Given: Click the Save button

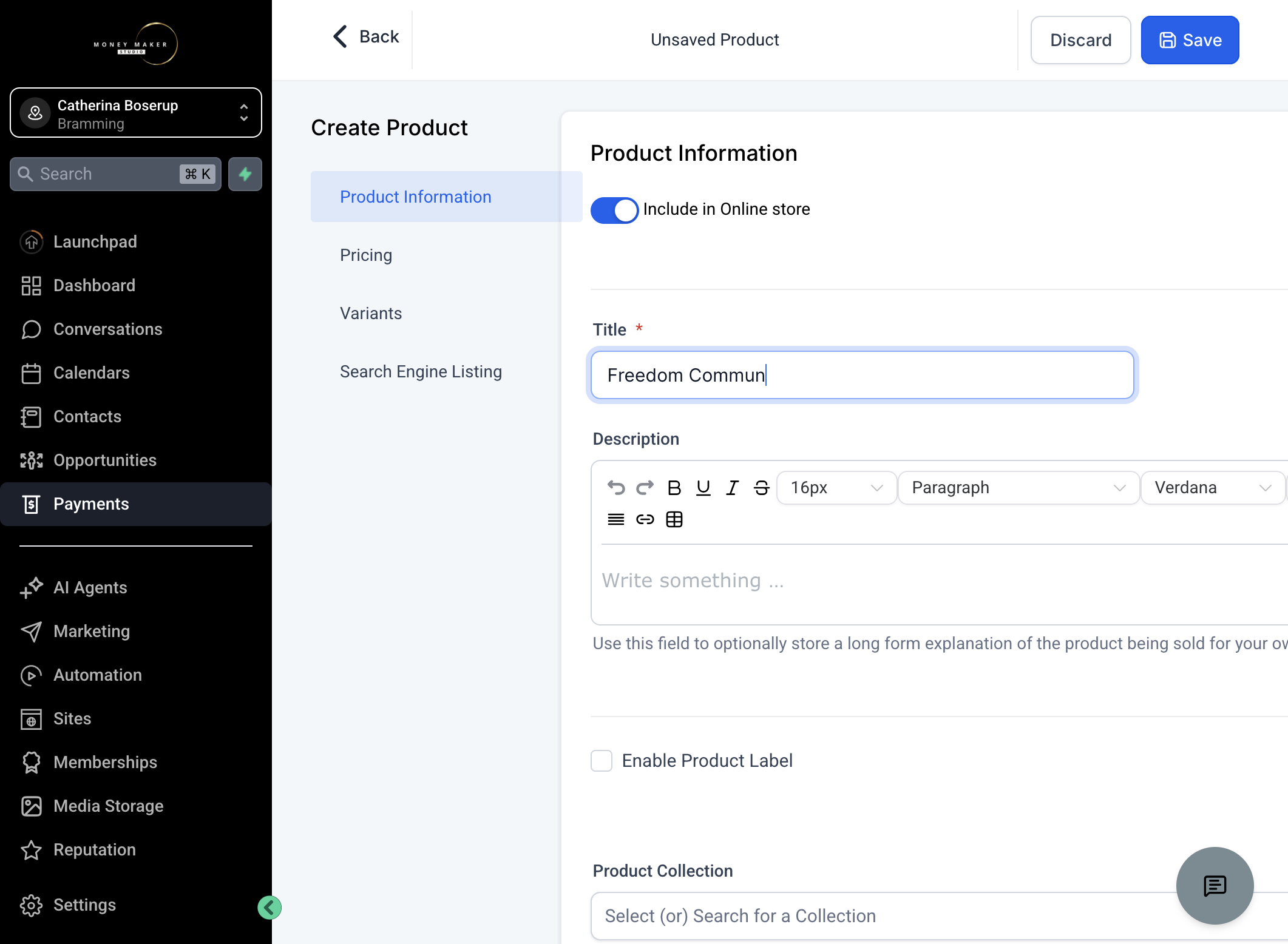Looking at the screenshot, I should [1190, 40].
